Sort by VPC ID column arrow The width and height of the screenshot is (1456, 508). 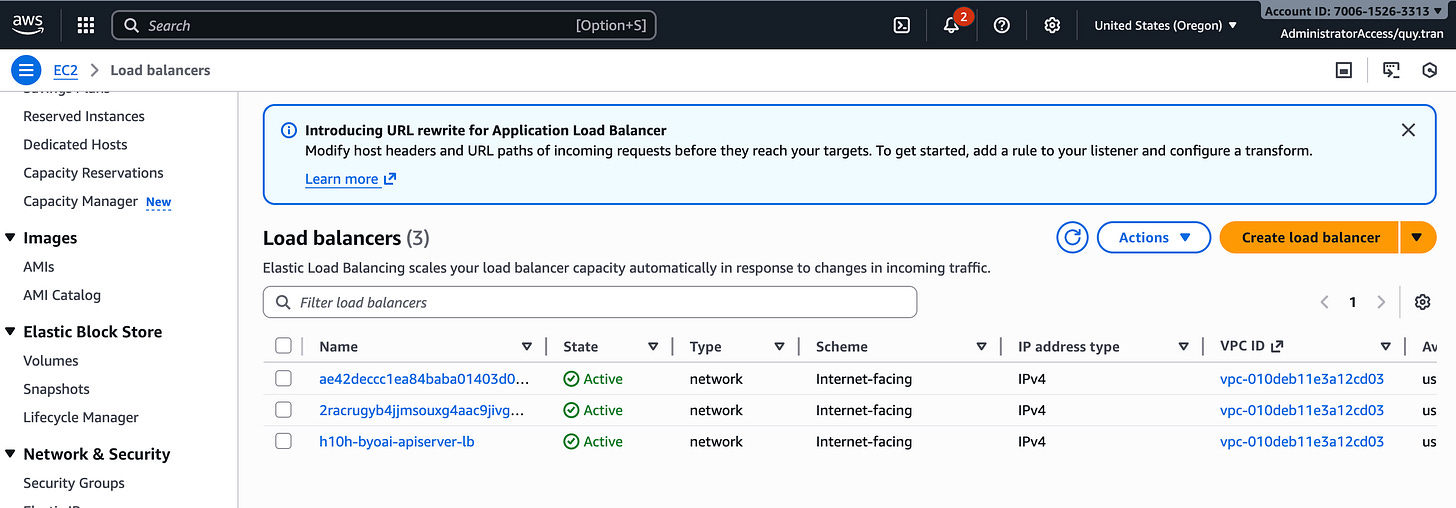(1385, 347)
